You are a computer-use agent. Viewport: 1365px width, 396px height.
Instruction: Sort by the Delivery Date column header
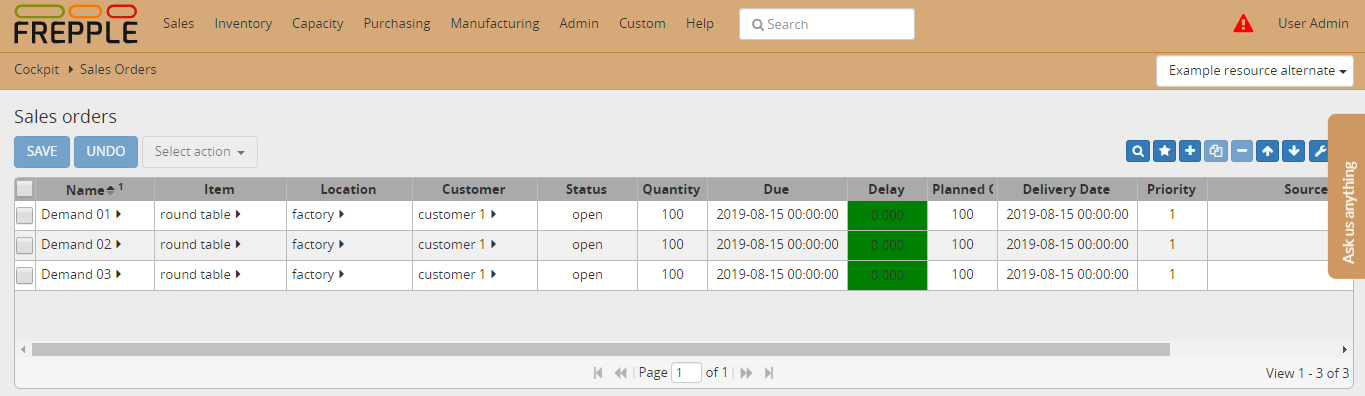coord(1067,189)
